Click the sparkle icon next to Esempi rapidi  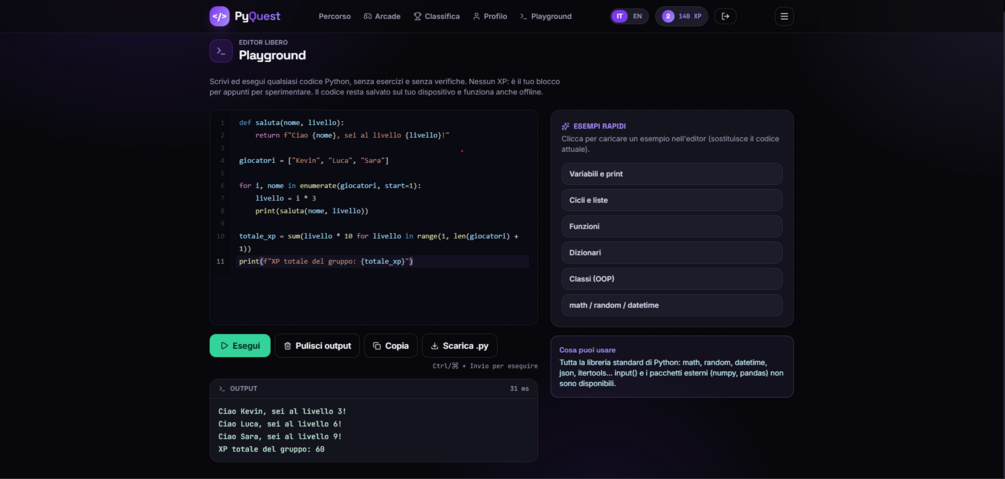(x=565, y=126)
